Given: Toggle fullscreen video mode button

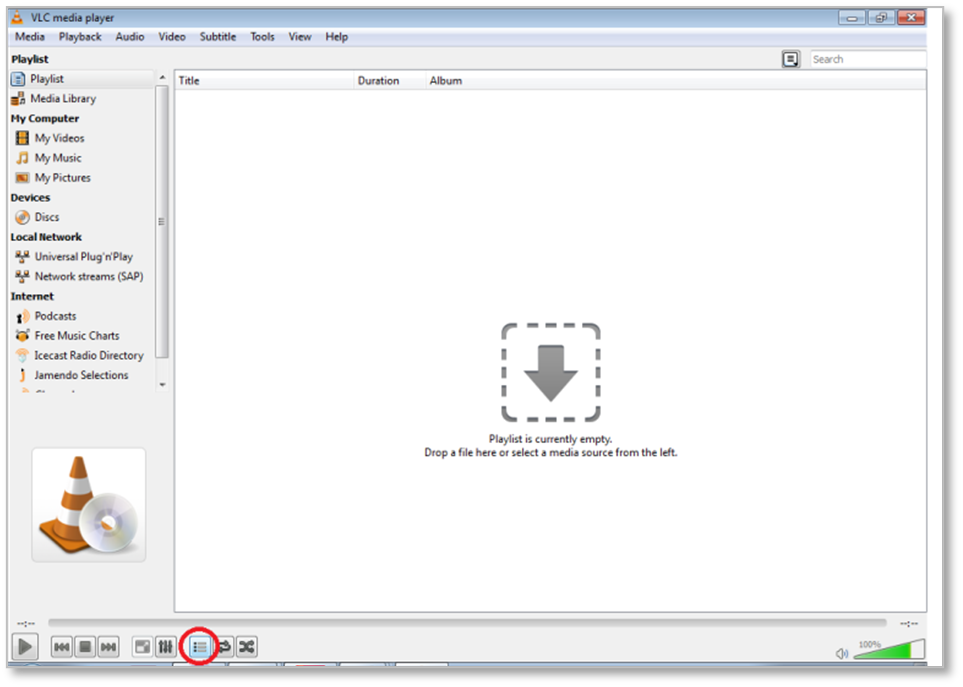Looking at the screenshot, I should (143, 647).
